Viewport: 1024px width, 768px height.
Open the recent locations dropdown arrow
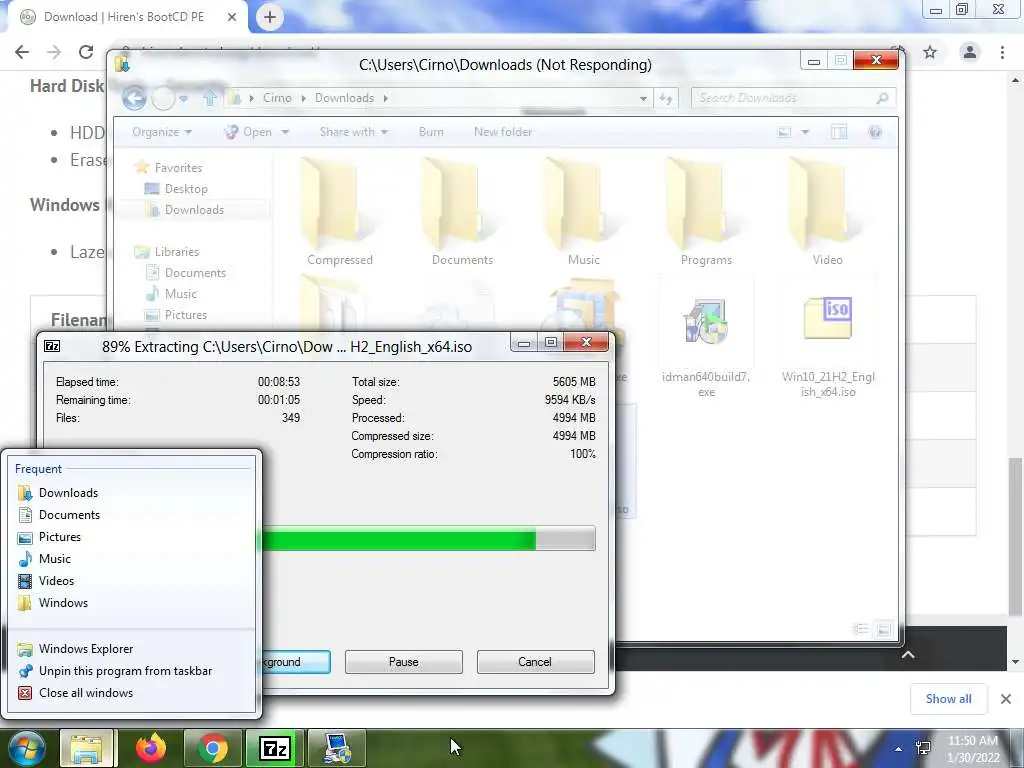(184, 99)
